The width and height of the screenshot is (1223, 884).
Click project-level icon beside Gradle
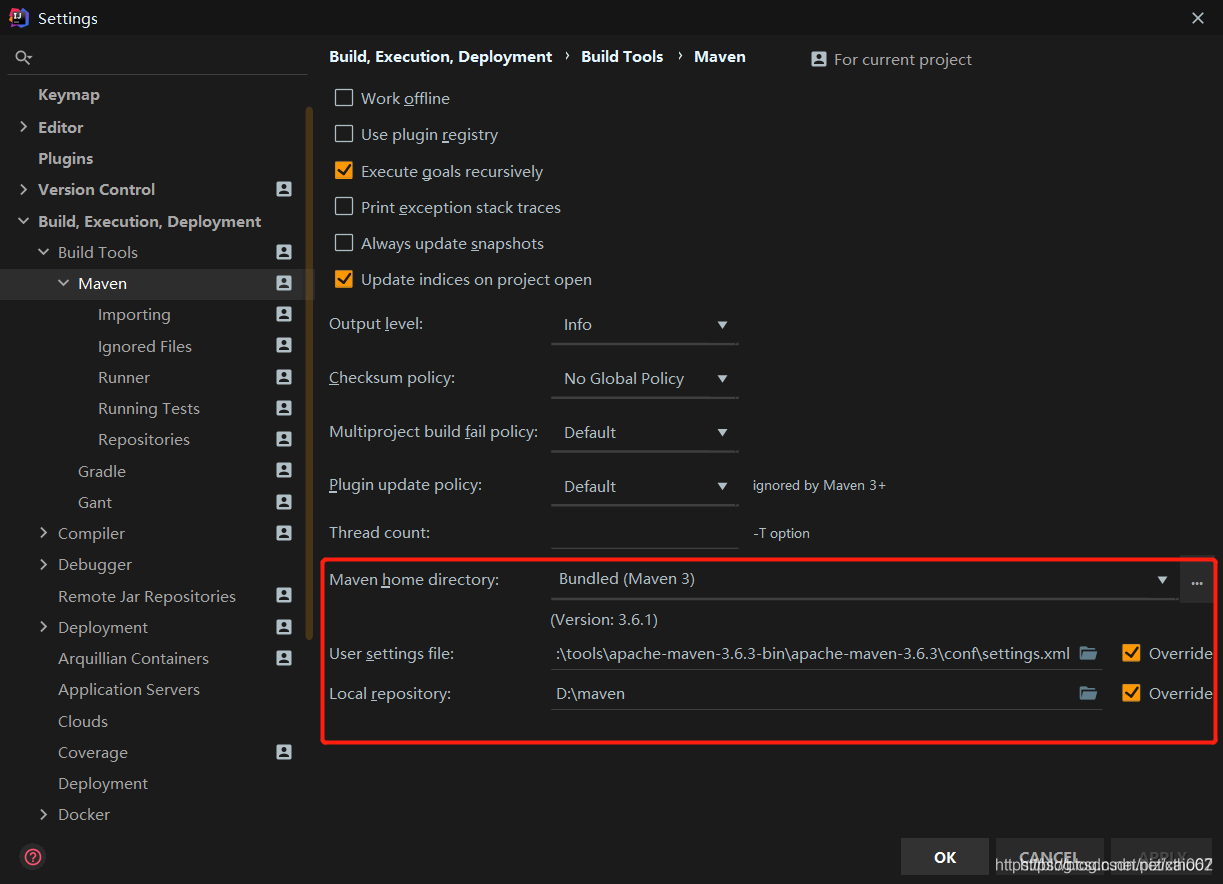(284, 471)
